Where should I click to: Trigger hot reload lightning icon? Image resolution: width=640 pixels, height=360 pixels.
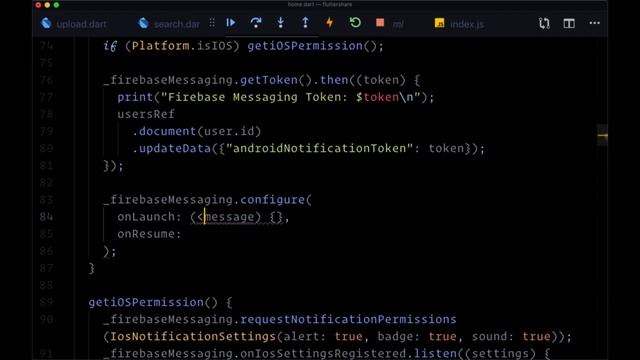[329, 23]
